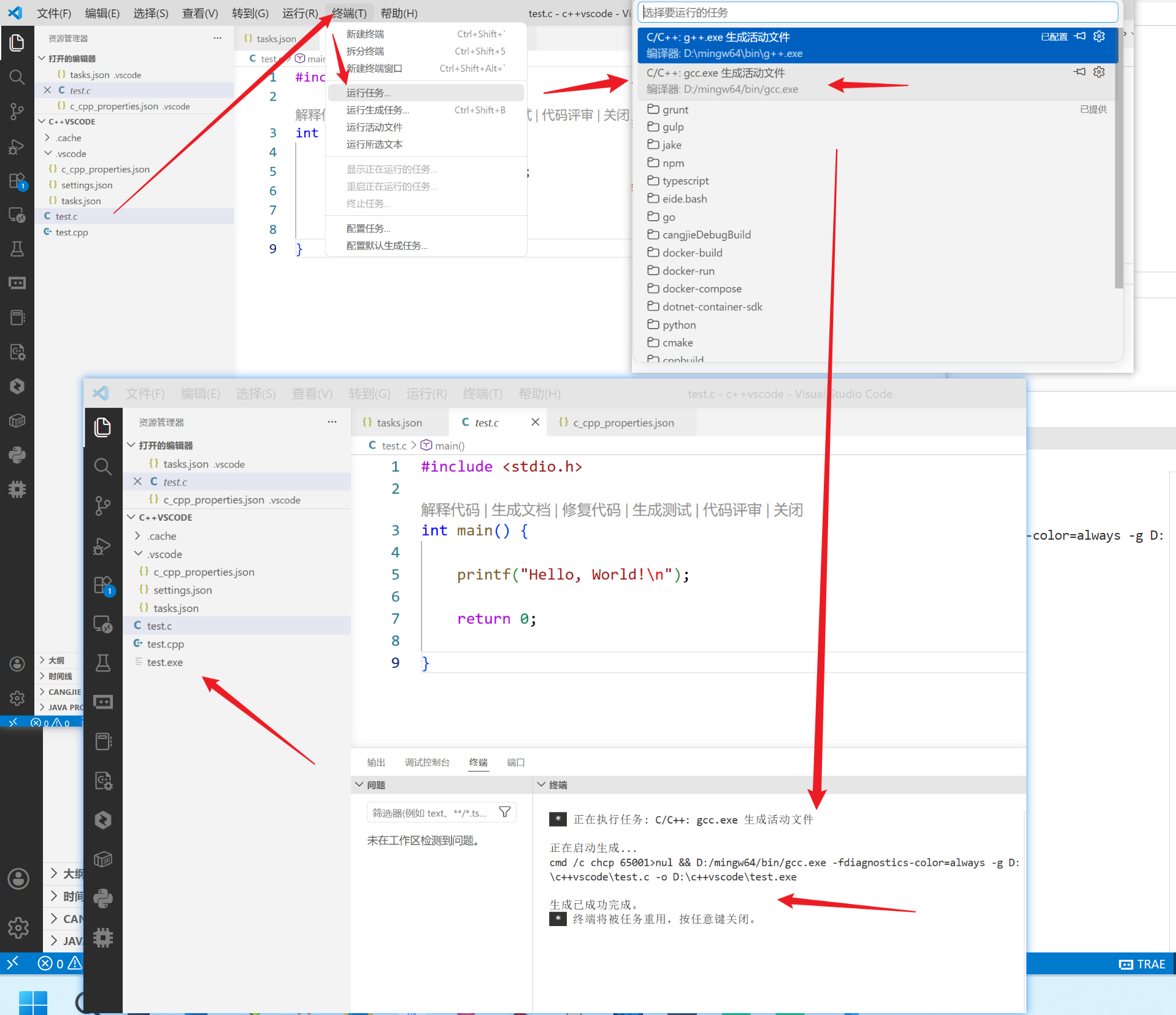The height and width of the screenshot is (1015, 1176).
Task: Click Python icon in lower window's activity bar
Action: point(103,898)
